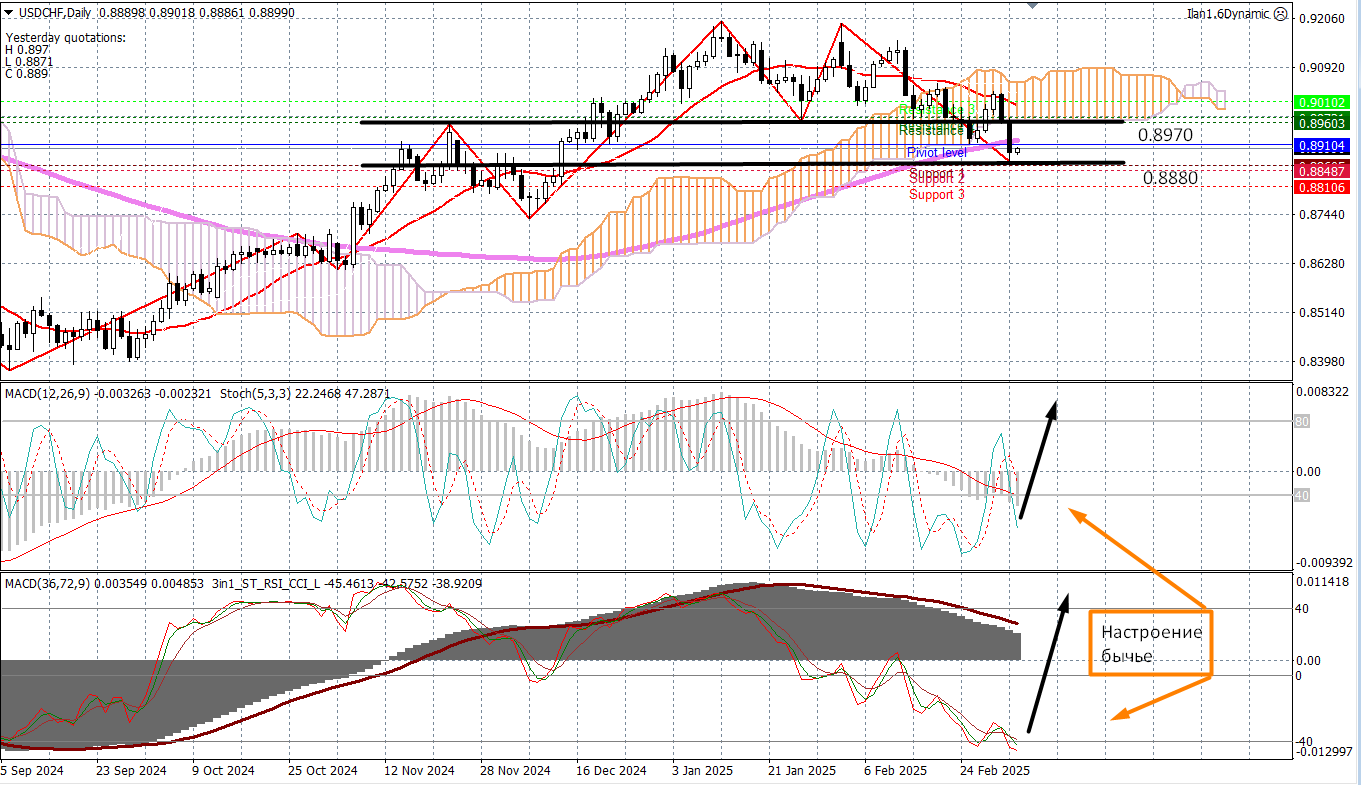The height and width of the screenshot is (785, 1361).
Task: Click the dark green 0.89603 price tag
Action: coord(1322,122)
